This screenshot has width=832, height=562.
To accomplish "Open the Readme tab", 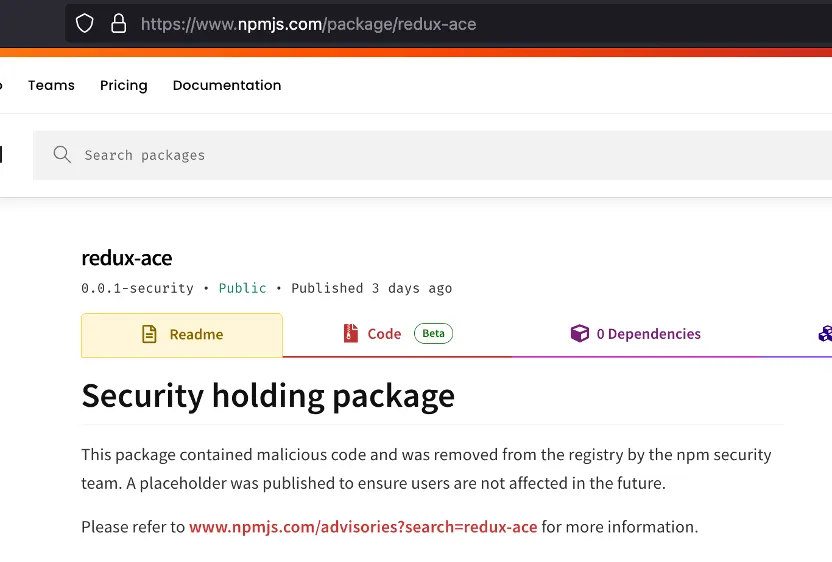I will [x=182, y=335].
